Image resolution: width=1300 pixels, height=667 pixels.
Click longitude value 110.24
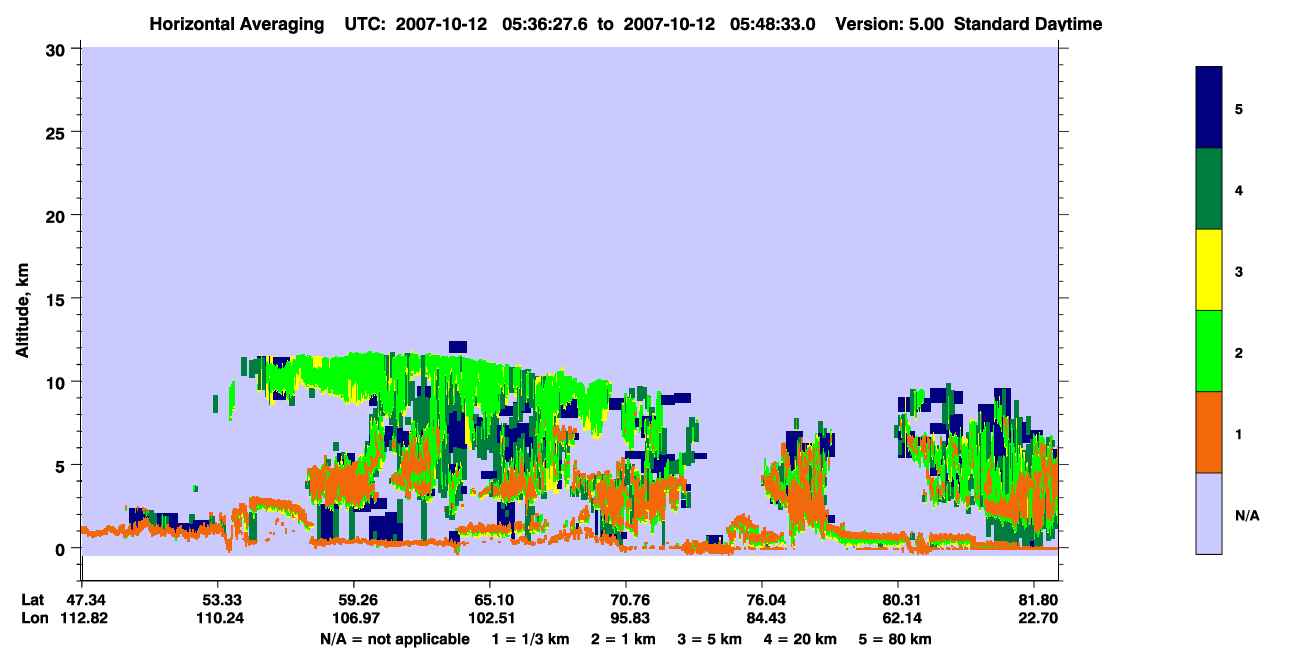click(x=218, y=618)
